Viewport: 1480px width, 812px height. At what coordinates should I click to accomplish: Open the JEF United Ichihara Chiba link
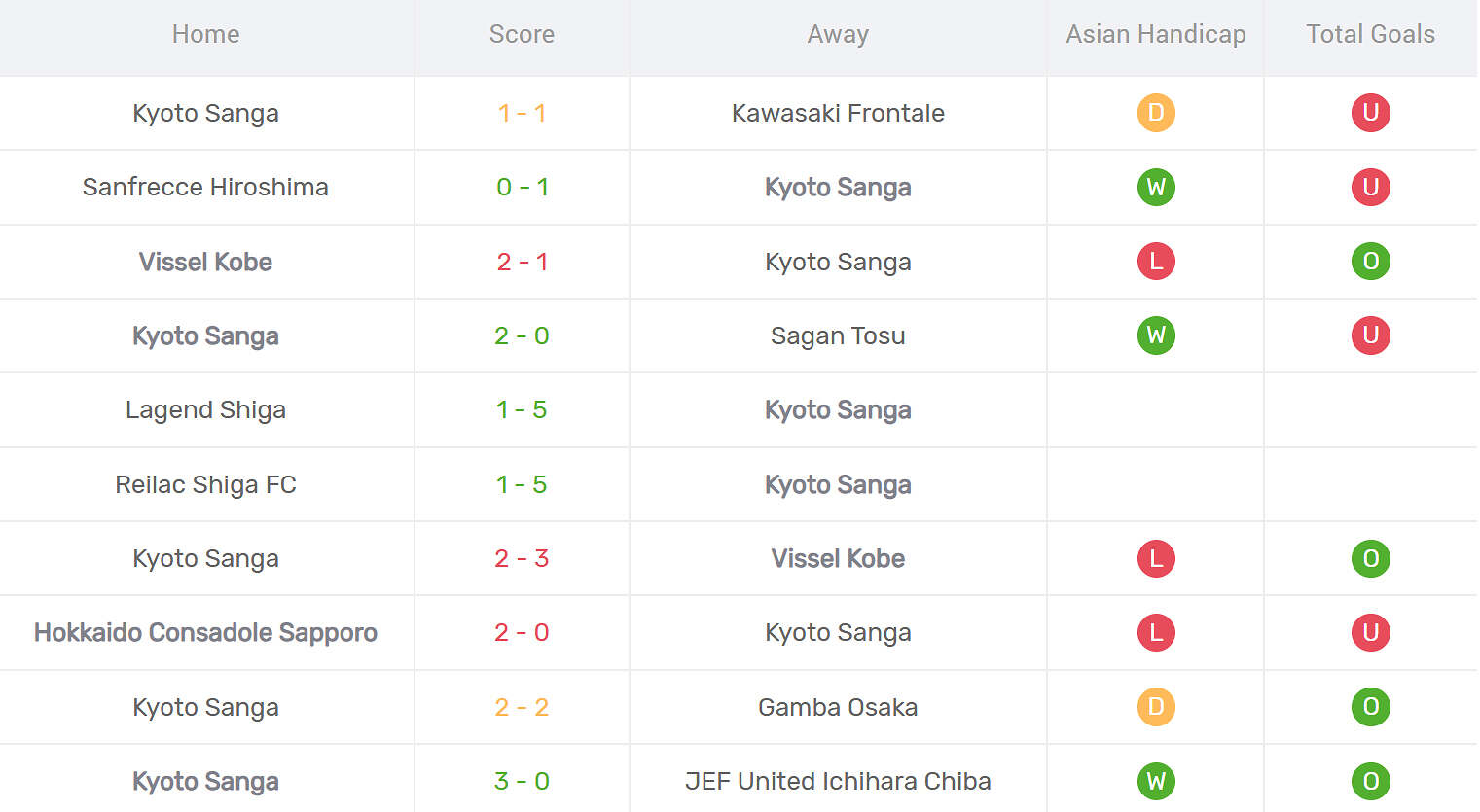[838, 782]
